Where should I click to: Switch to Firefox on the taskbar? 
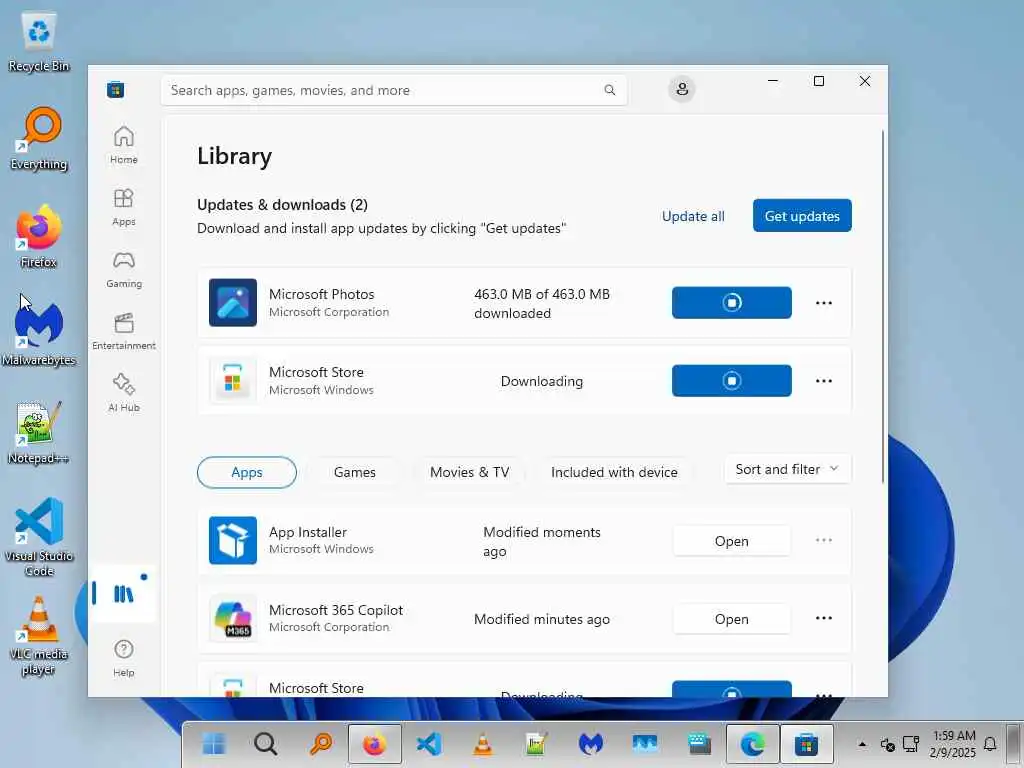pyautogui.click(x=375, y=743)
